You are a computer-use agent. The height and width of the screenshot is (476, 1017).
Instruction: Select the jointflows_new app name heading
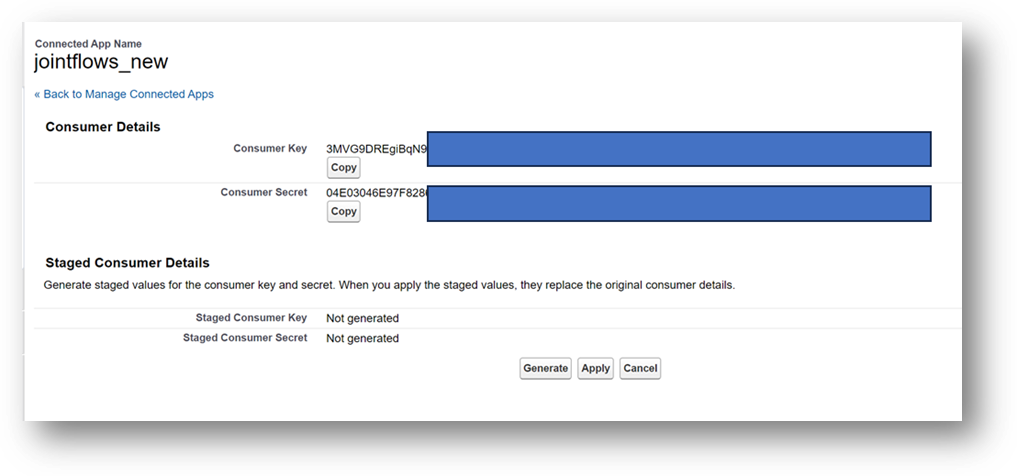click(x=101, y=62)
